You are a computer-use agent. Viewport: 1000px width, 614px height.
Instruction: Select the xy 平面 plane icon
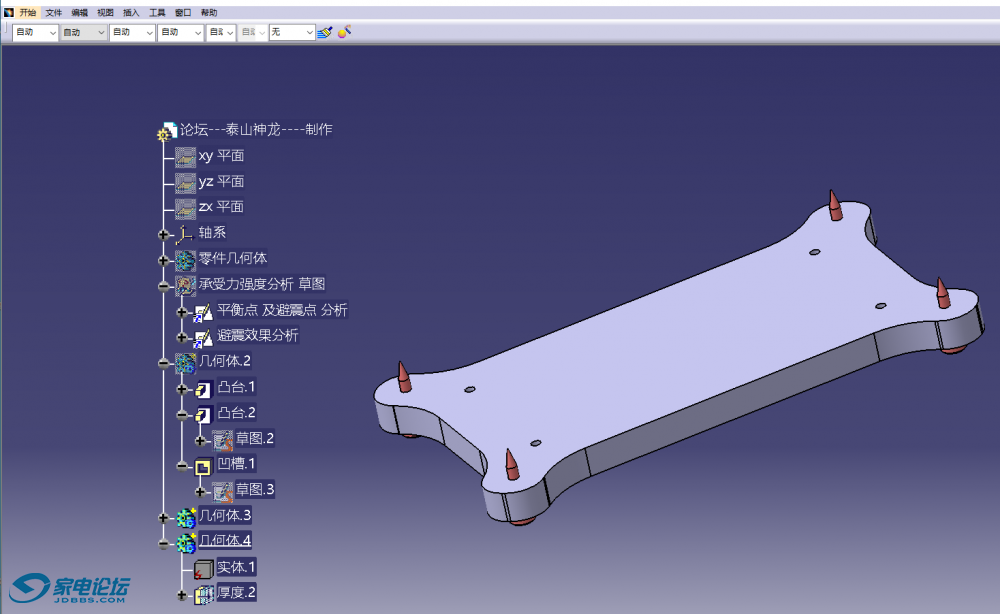click(x=185, y=156)
